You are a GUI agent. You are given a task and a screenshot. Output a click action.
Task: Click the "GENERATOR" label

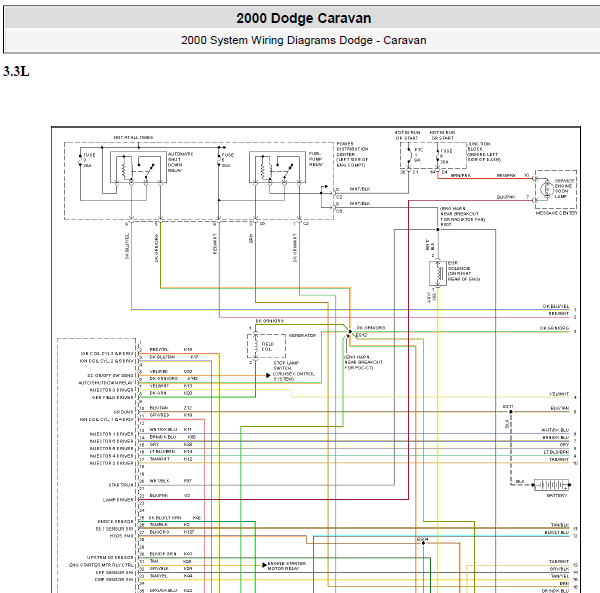tap(302, 336)
